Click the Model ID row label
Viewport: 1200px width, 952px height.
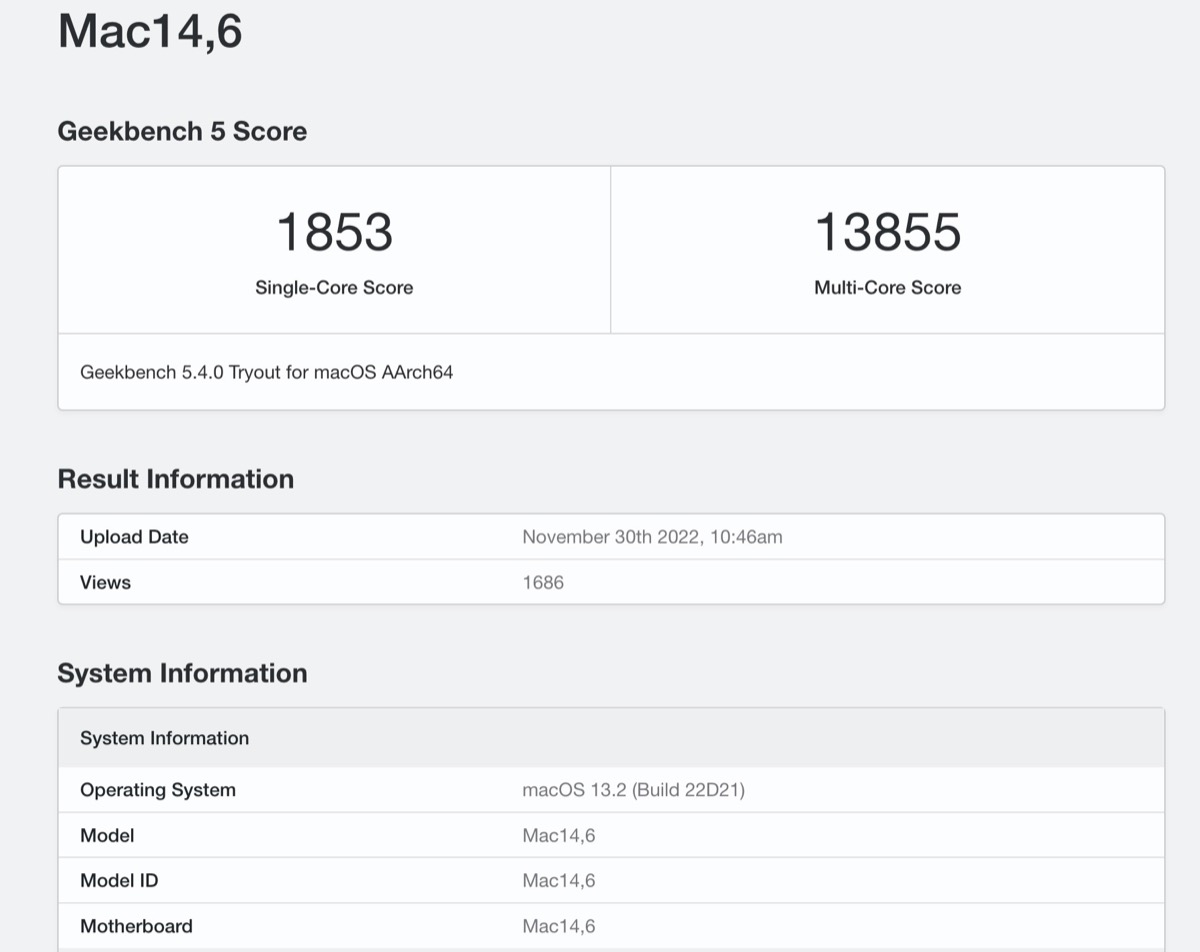point(119,881)
